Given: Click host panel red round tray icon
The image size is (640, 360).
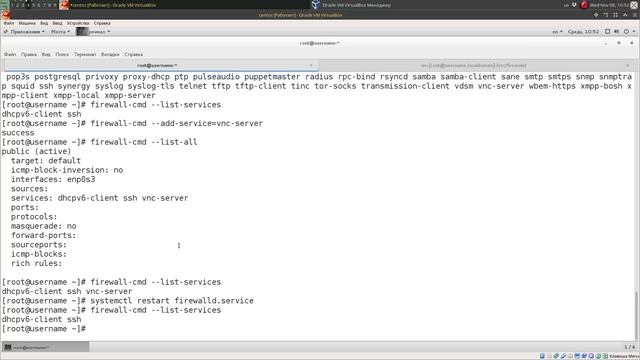Looking at the screenshot, I should coord(584,5).
